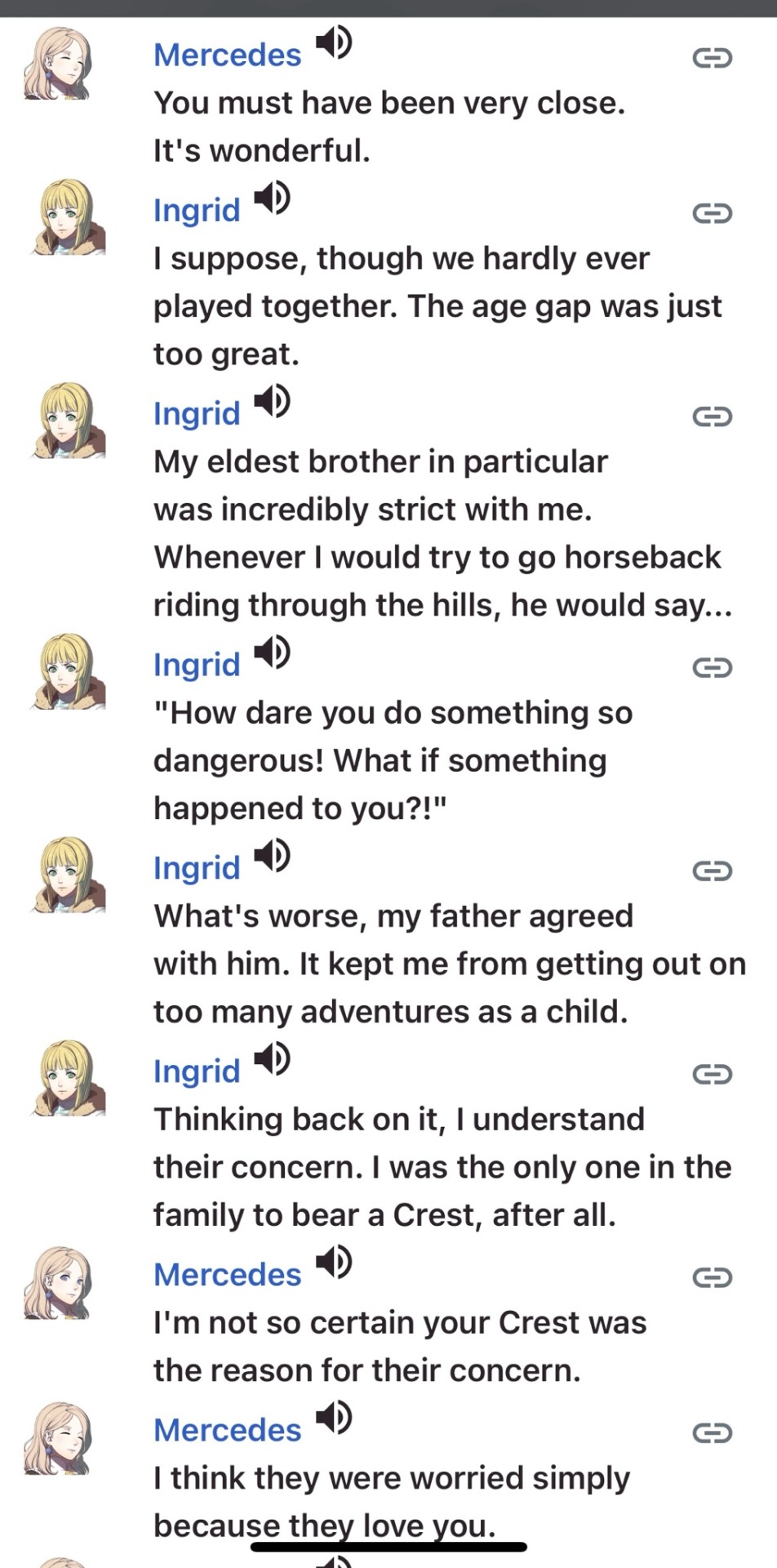Play audio for Ingrid's "Thinking back" line

click(x=272, y=1058)
